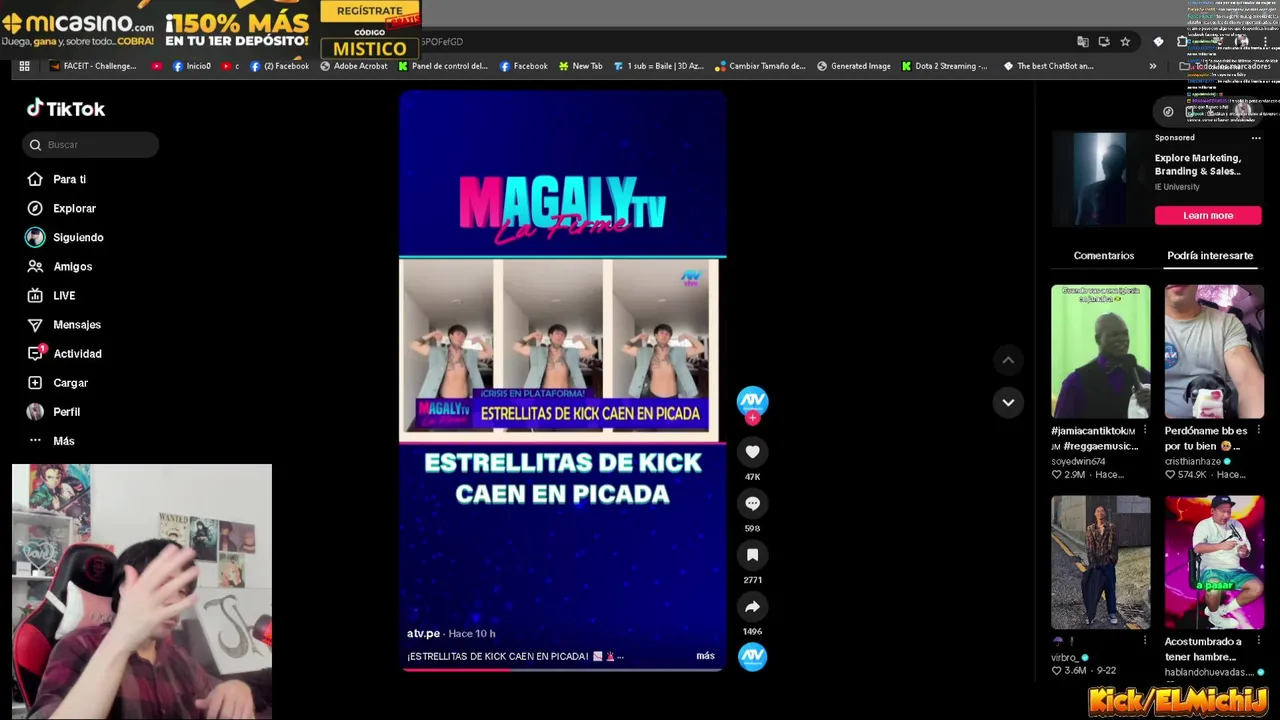The image size is (1280, 720).
Task: Click video progress bar
Action: (561, 669)
